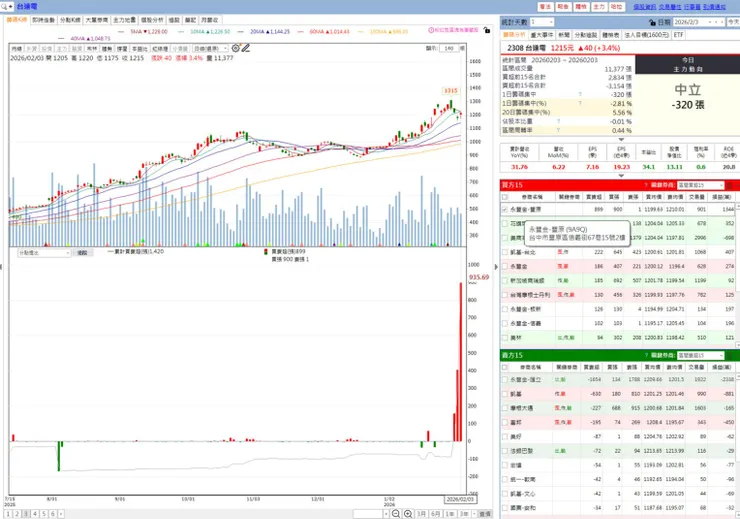740x519 pixels.
Task: Open the 統計天數 dropdown
Action: 541,22
